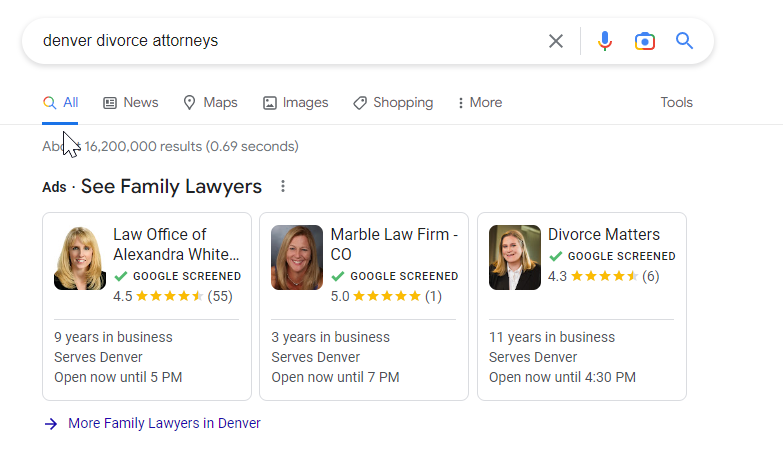
Task: Open Images results tab
Action: 296,102
